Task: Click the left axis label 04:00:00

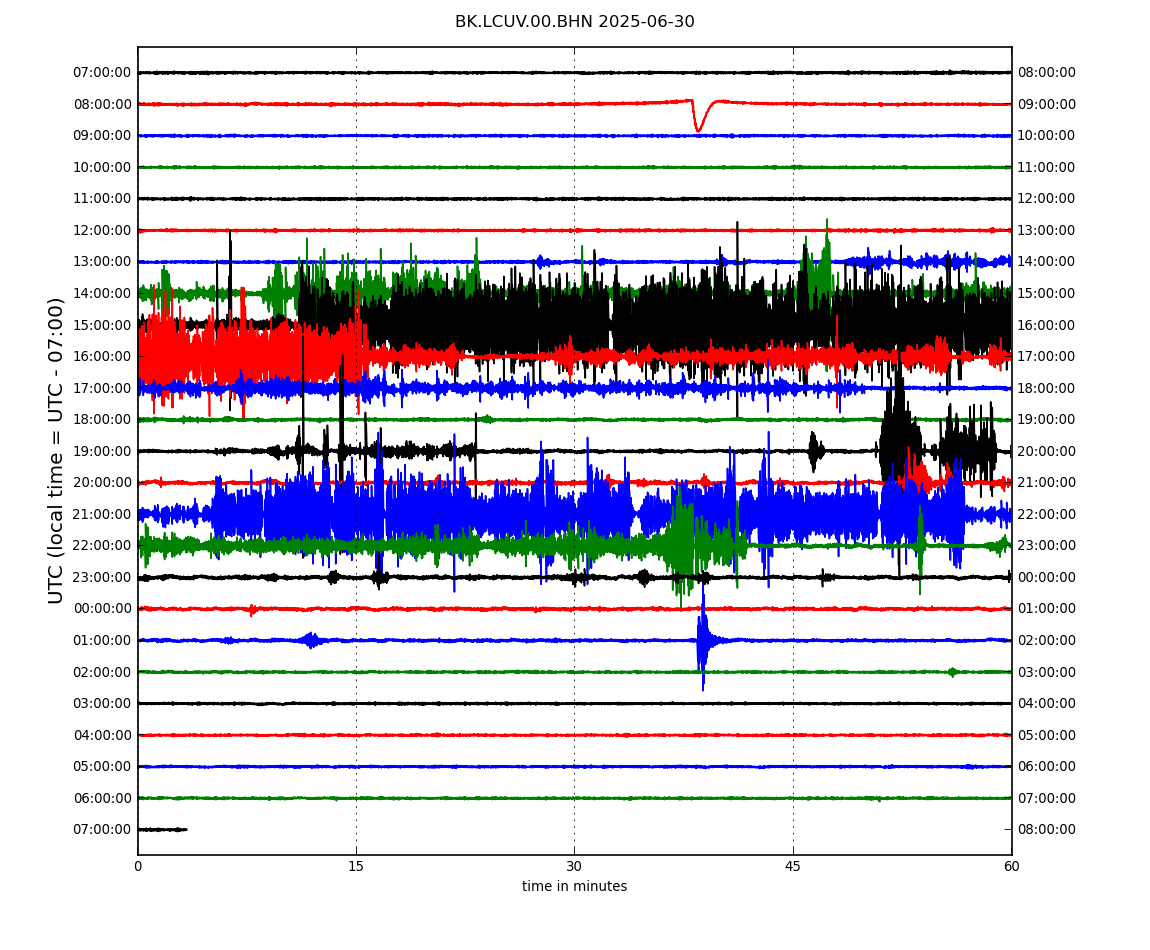Action: pyautogui.click(x=102, y=735)
